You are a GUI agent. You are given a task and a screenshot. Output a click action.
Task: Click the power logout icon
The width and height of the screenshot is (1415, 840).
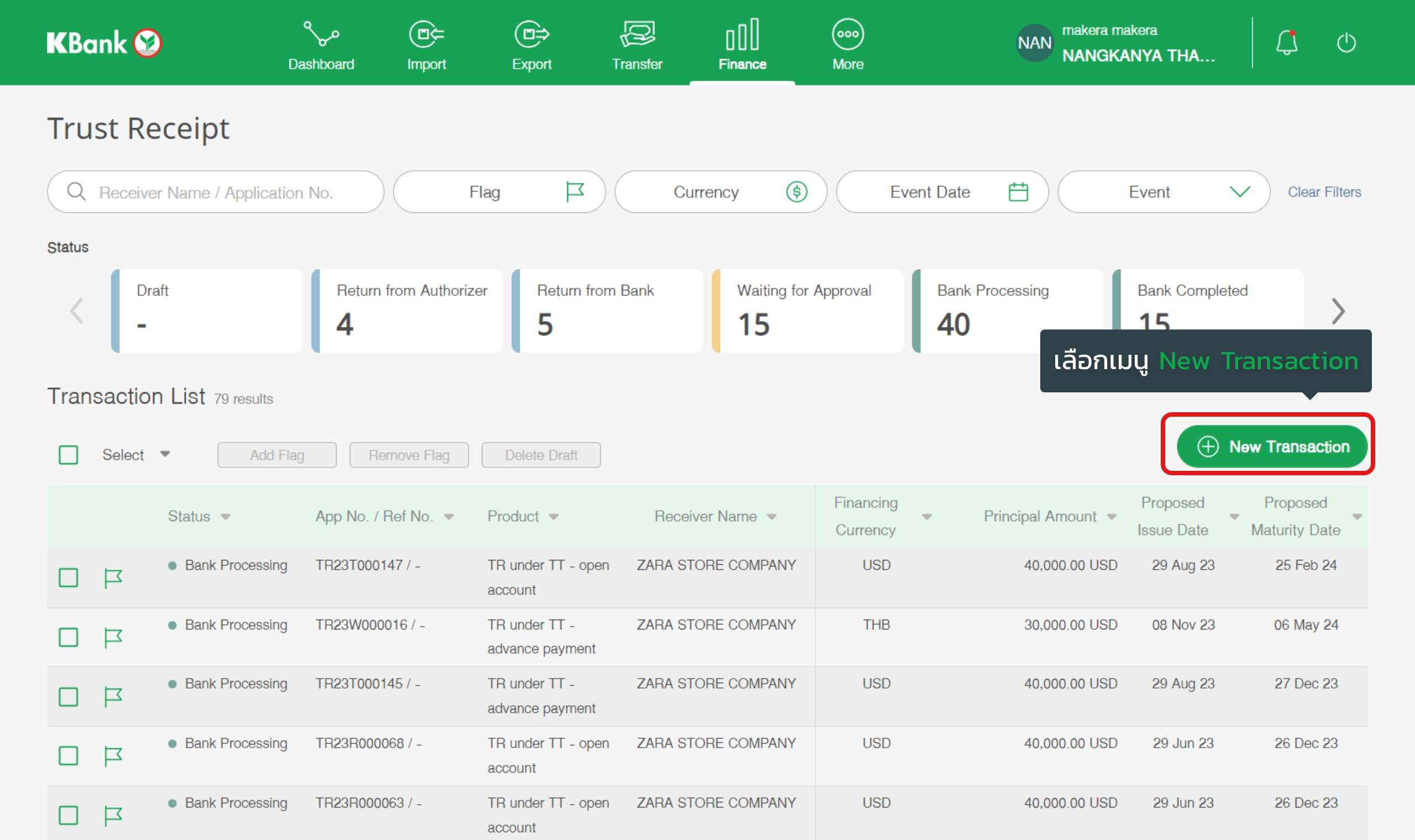[x=1346, y=43]
